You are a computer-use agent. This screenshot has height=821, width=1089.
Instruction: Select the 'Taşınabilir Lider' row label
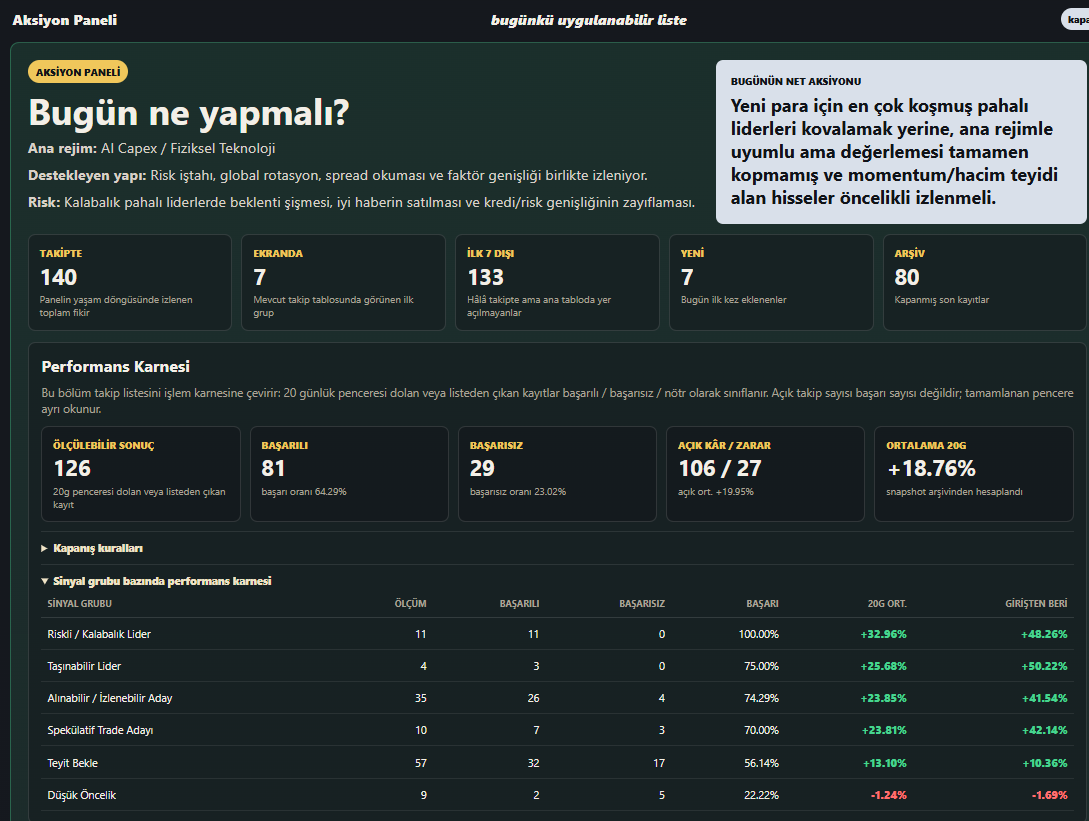pos(84,666)
